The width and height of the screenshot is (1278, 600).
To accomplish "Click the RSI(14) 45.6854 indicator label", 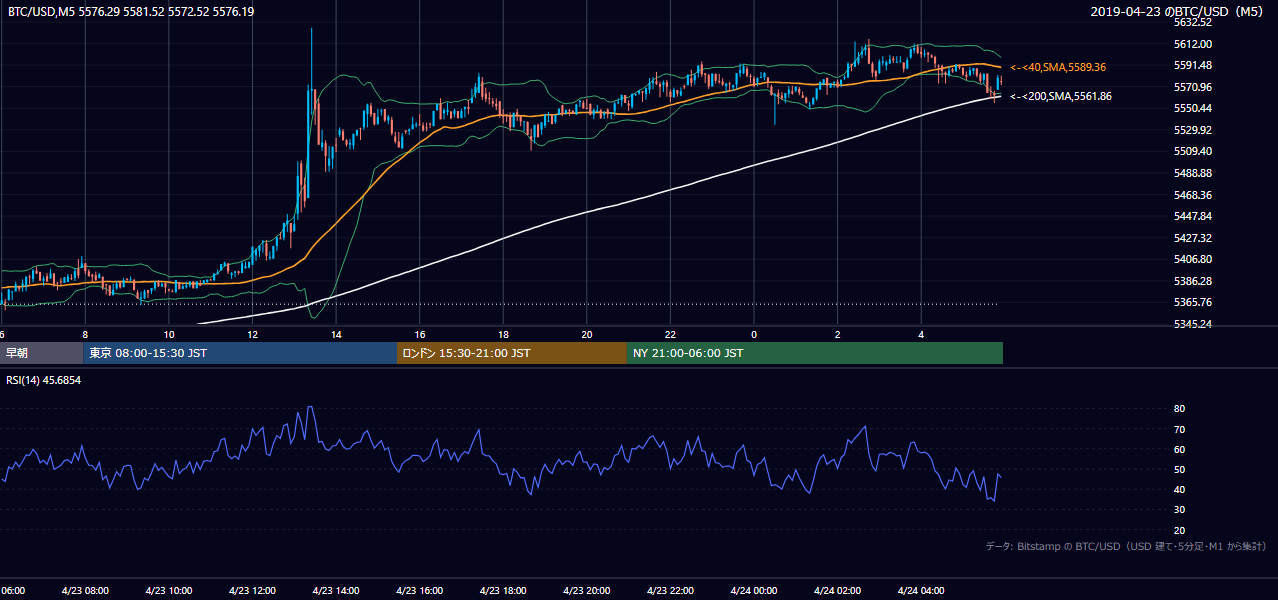I will 43,381.
